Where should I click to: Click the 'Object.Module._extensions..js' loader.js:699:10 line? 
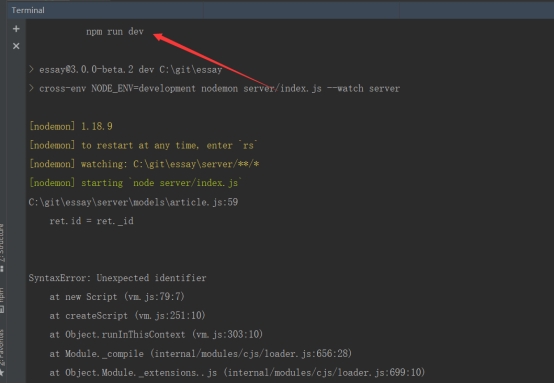coord(237,373)
